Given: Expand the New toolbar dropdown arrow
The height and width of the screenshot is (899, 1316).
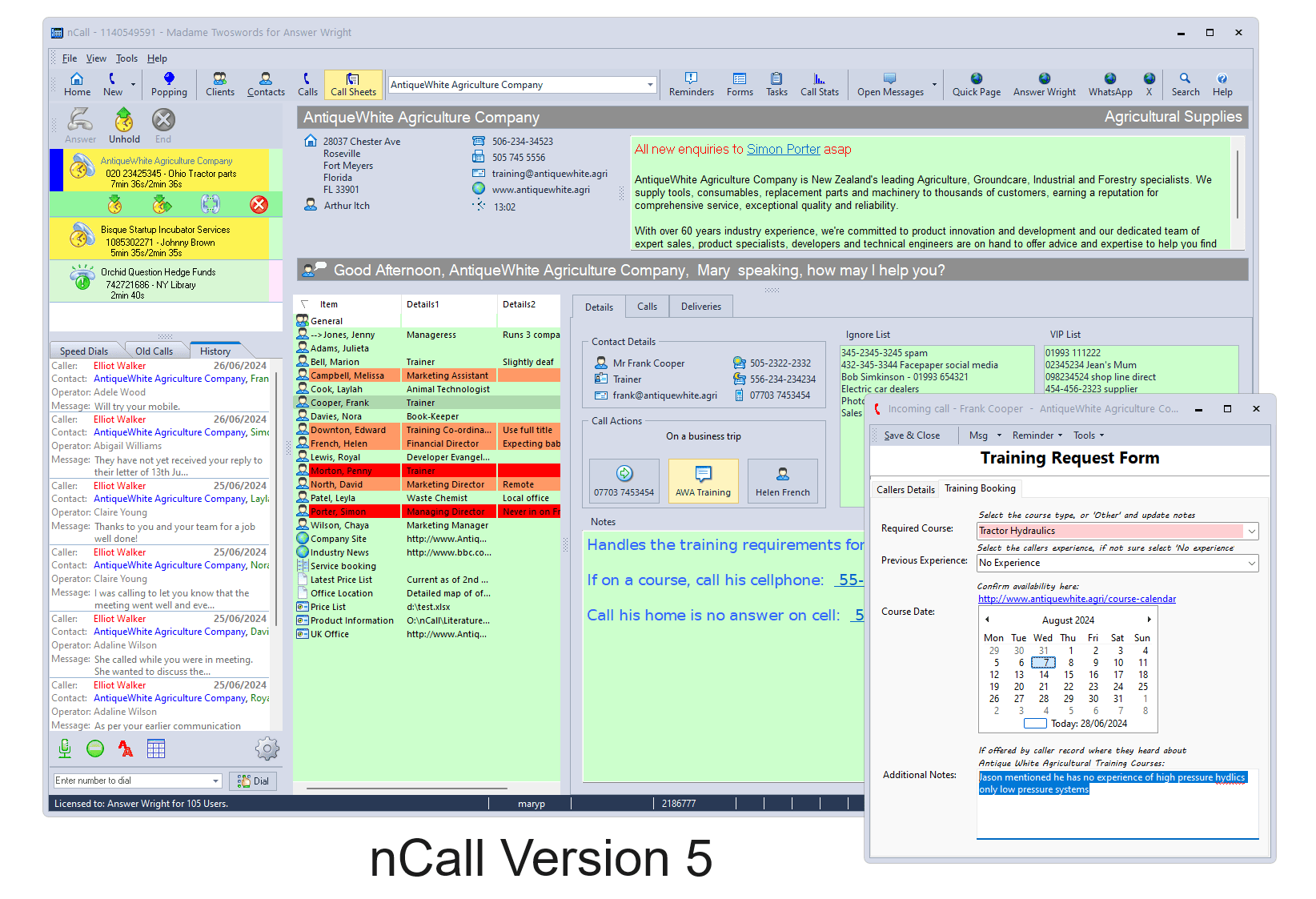Looking at the screenshot, I should coord(133,85).
